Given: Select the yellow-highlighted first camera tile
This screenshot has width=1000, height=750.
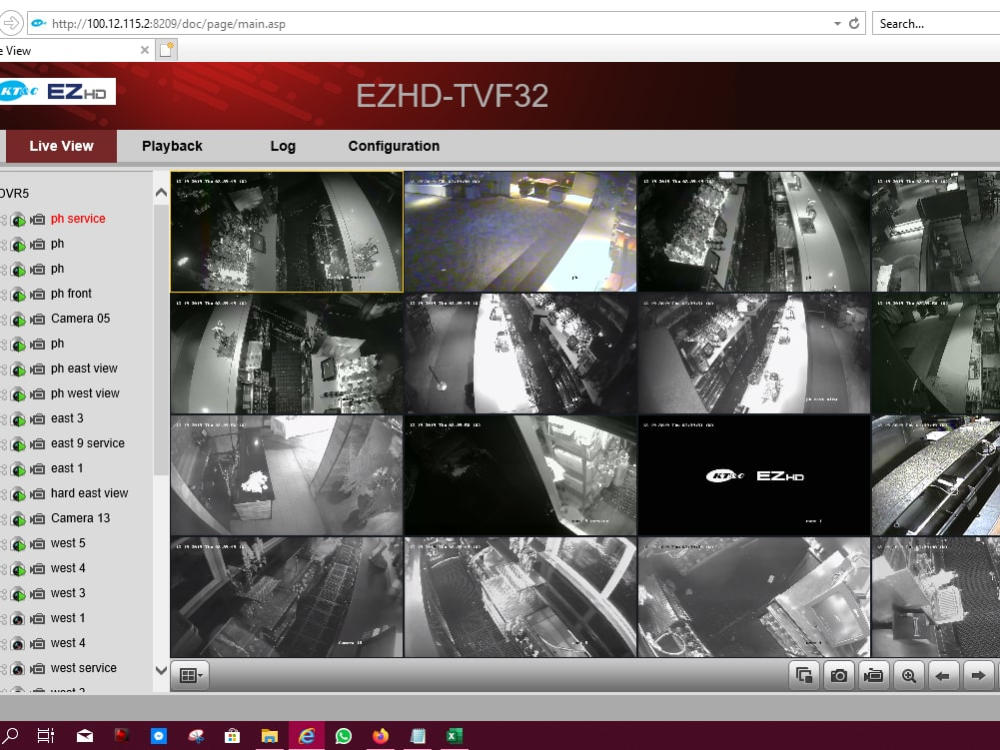Looking at the screenshot, I should 286,232.
